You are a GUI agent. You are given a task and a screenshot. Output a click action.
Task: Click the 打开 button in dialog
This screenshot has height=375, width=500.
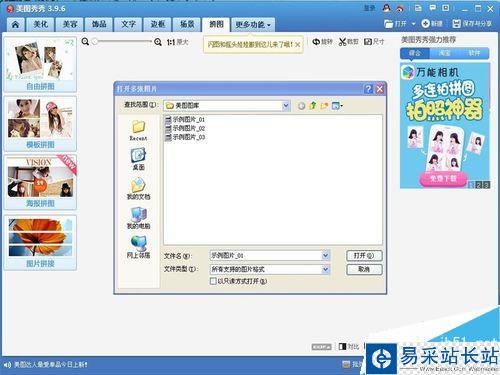tap(364, 256)
